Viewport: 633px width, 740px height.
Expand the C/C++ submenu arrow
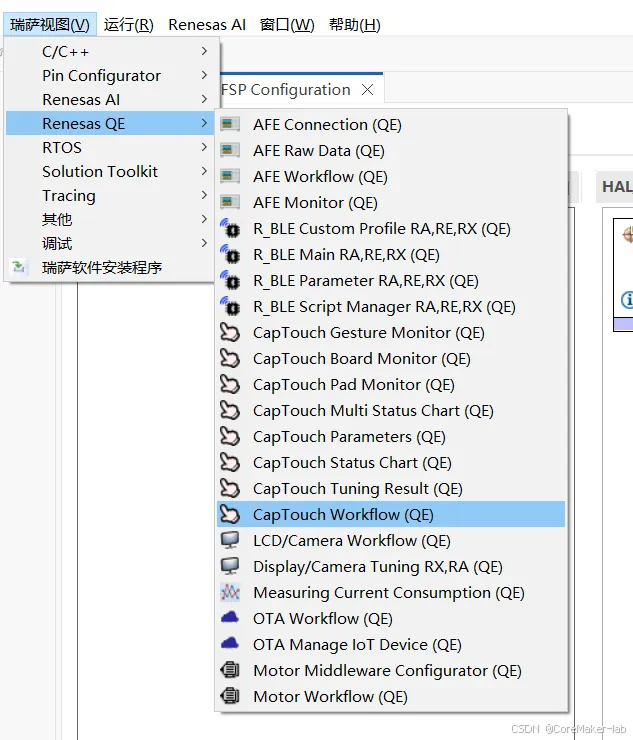(x=204, y=51)
